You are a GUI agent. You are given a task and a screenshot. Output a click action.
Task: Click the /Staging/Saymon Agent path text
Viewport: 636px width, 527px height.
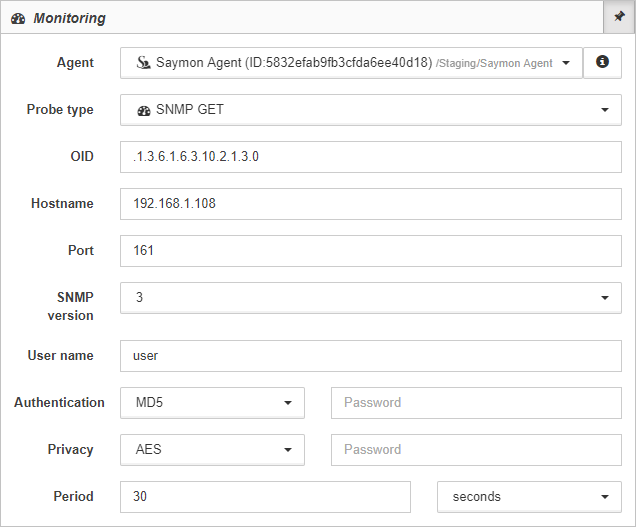coord(494,63)
